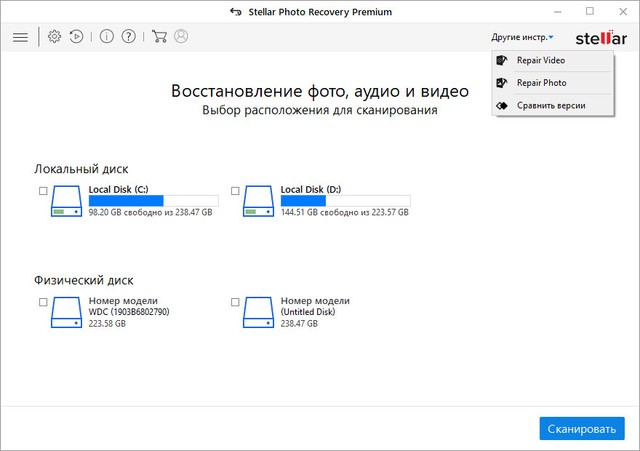This screenshot has height=451, width=640.
Task: Click the back arrow icon in title bar
Action: [236, 12]
